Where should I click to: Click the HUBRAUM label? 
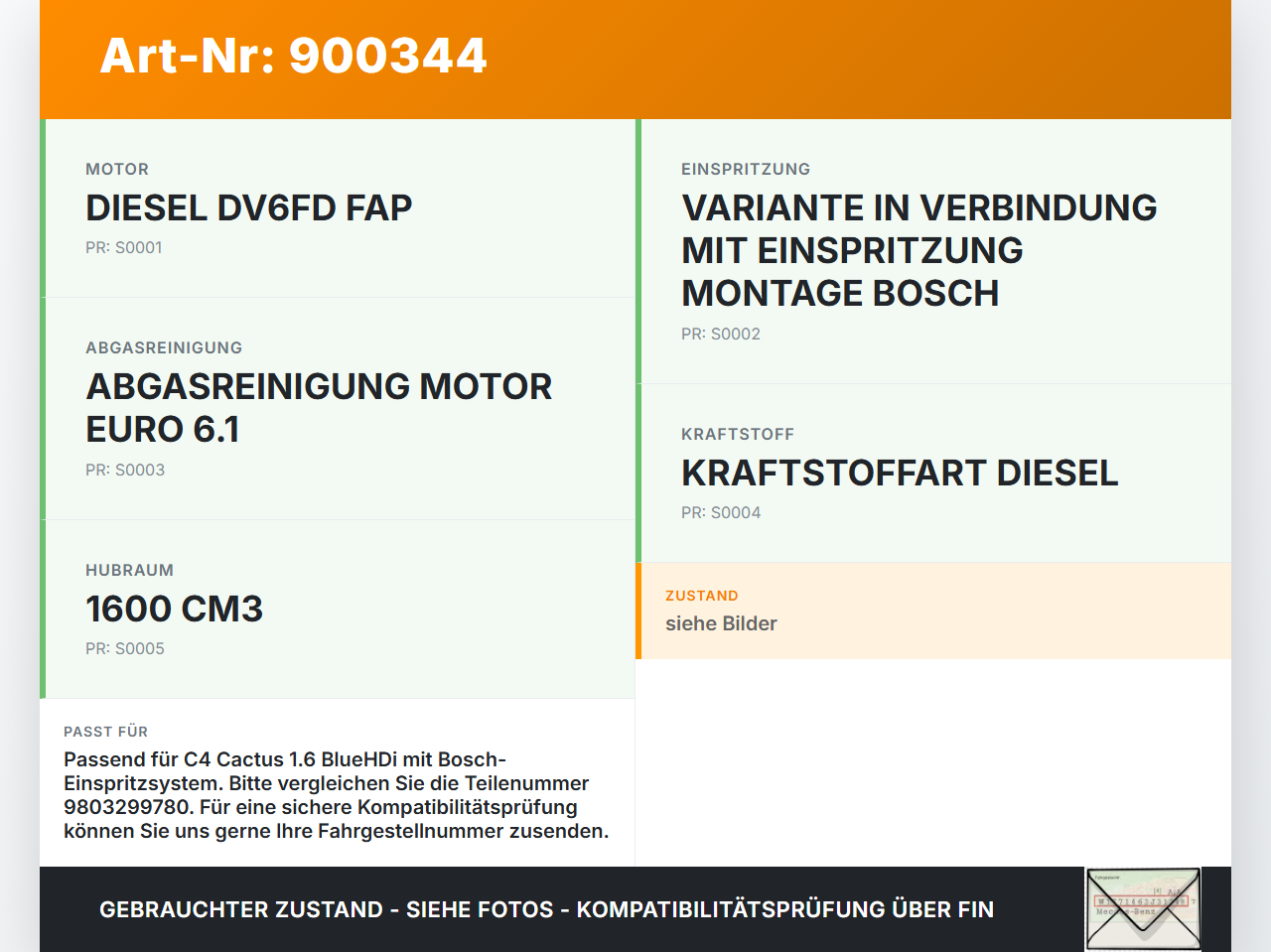(129, 570)
